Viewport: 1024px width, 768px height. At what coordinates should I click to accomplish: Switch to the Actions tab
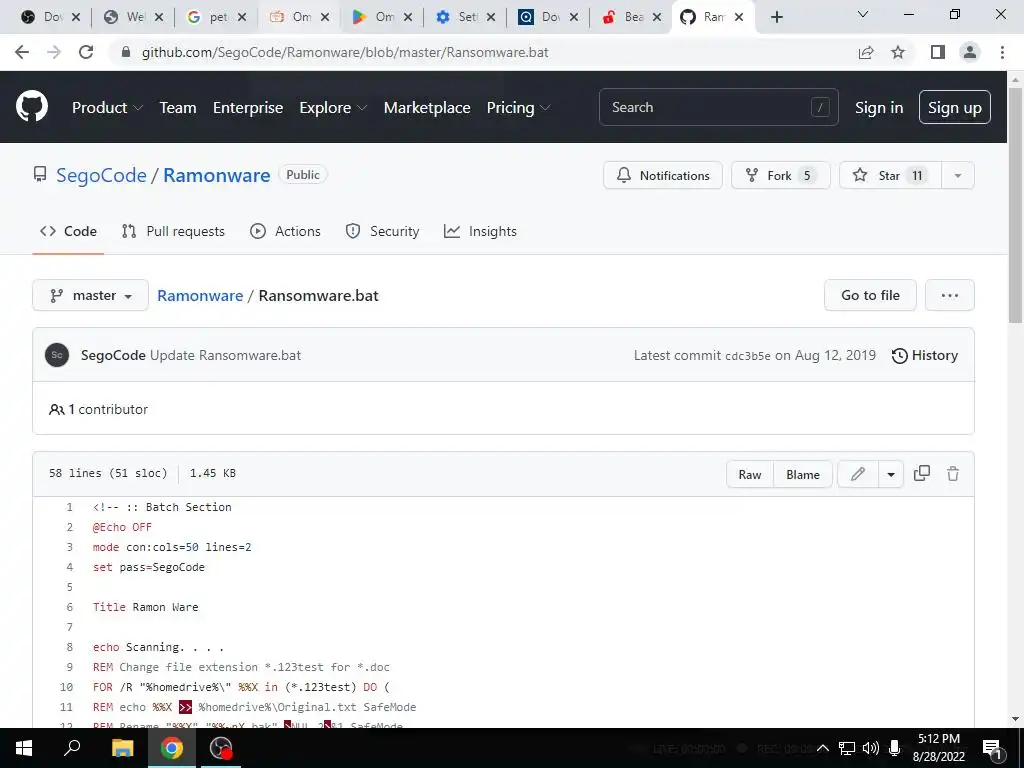tap(285, 231)
